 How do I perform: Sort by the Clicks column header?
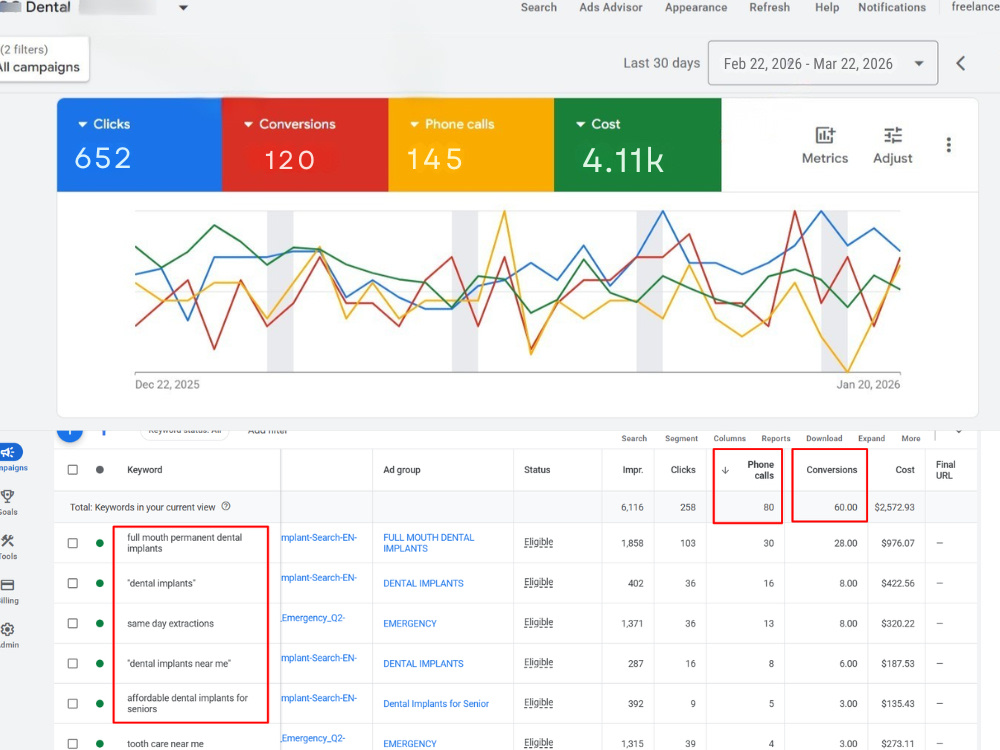tap(682, 469)
